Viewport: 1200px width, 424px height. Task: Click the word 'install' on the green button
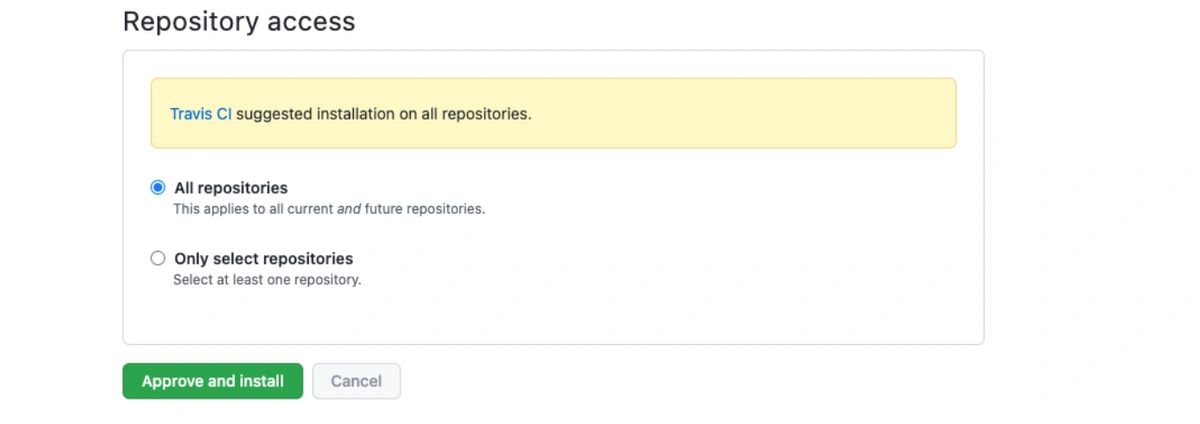coord(261,381)
